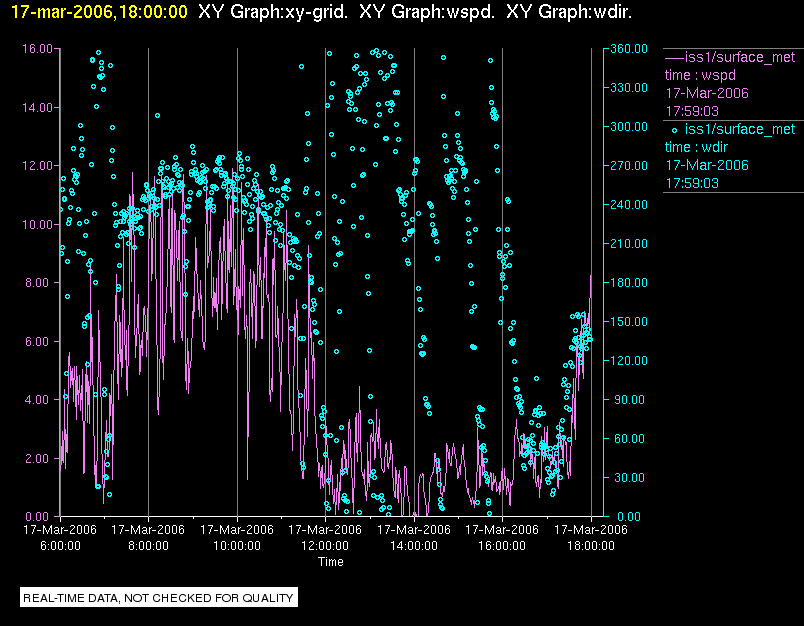The width and height of the screenshot is (804, 626).
Task: Select the cyan iss1/surface_met legend entry
Action: [740, 129]
